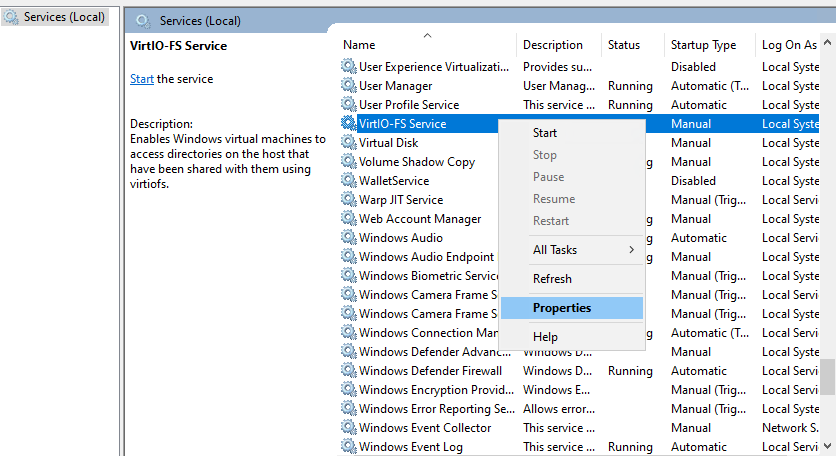The image size is (836, 456).
Task: Select Start in the context menu
Action: [545, 133]
